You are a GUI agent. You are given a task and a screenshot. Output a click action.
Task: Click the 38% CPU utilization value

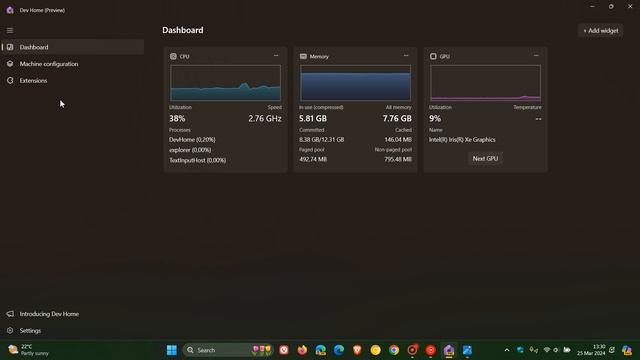pyautogui.click(x=177, y=118)
